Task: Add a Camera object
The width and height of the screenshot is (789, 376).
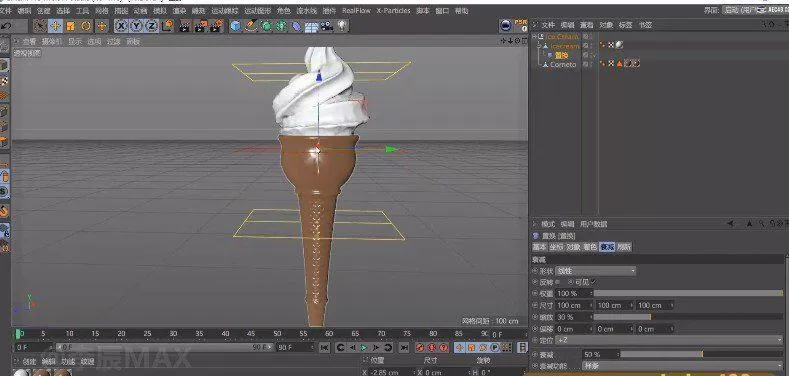Action: 327,26
